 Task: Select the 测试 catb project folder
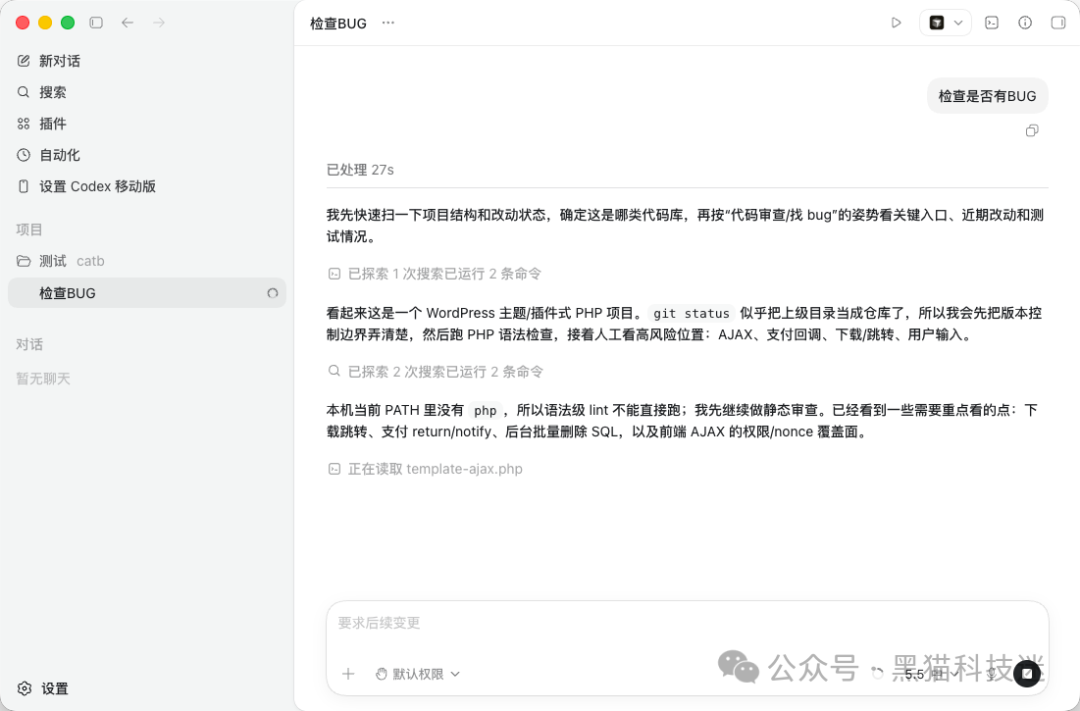pos(147,261)
